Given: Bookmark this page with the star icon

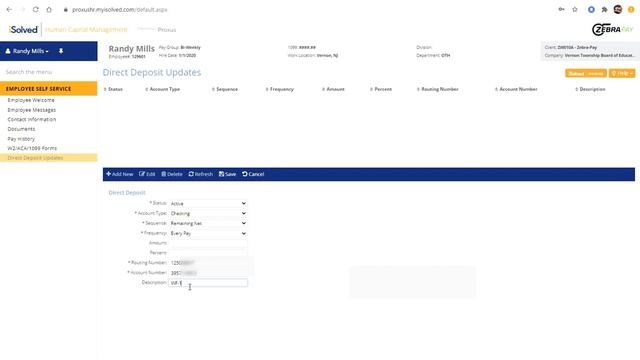Looking at the screenshot, I should coord(575,9).
